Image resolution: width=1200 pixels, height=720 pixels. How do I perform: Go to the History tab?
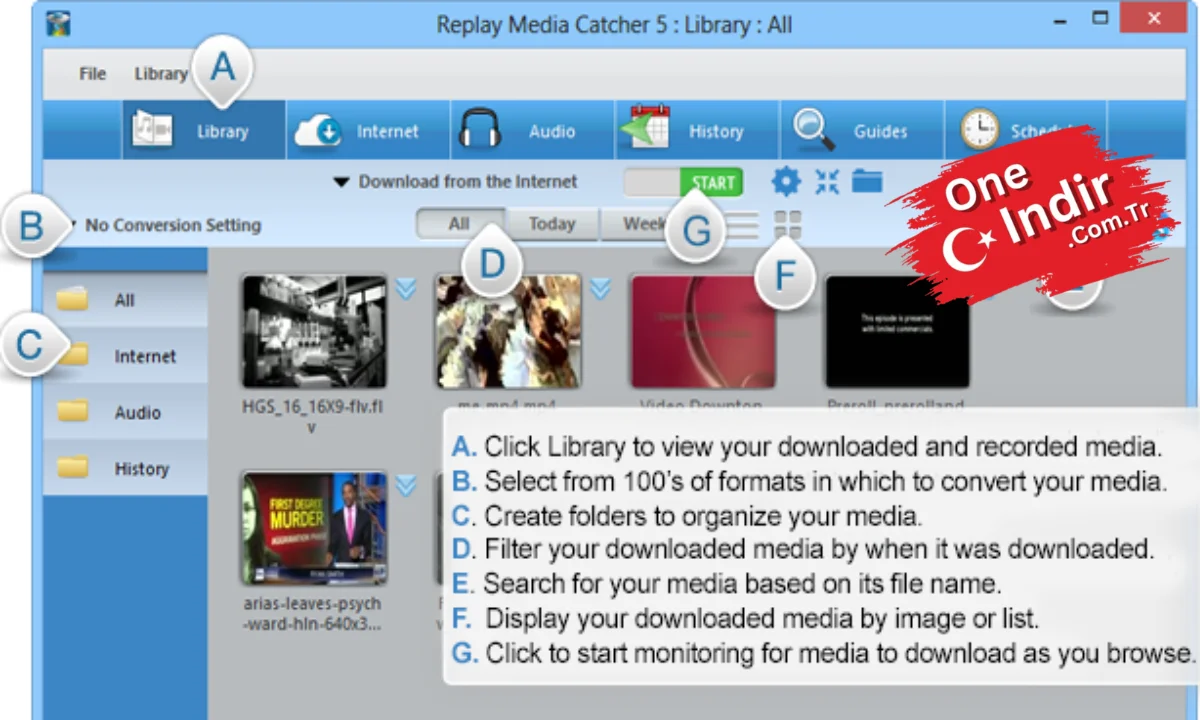[x=696, y=131]
